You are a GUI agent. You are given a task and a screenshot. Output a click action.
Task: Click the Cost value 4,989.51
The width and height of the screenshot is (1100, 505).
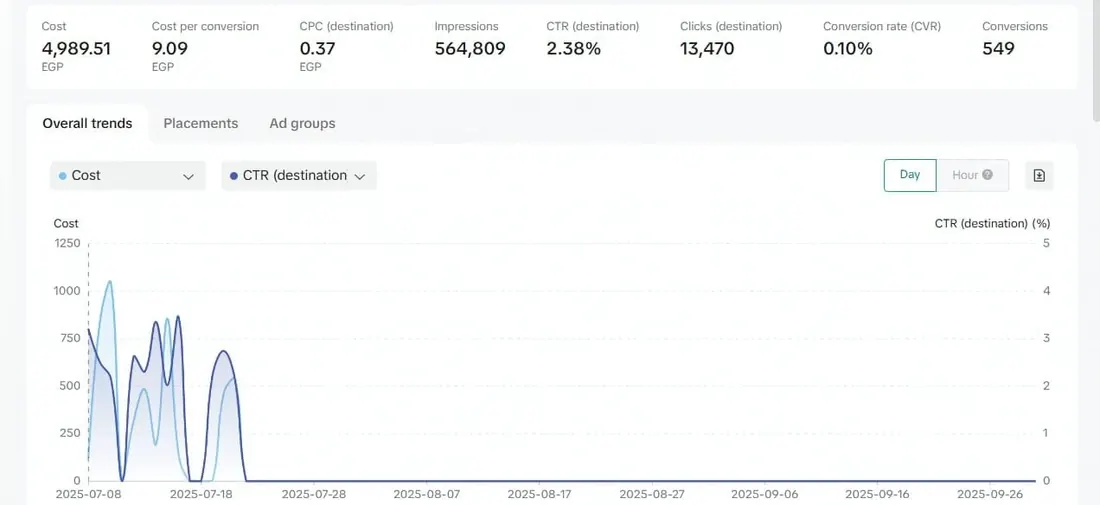[x=76, y=49]
